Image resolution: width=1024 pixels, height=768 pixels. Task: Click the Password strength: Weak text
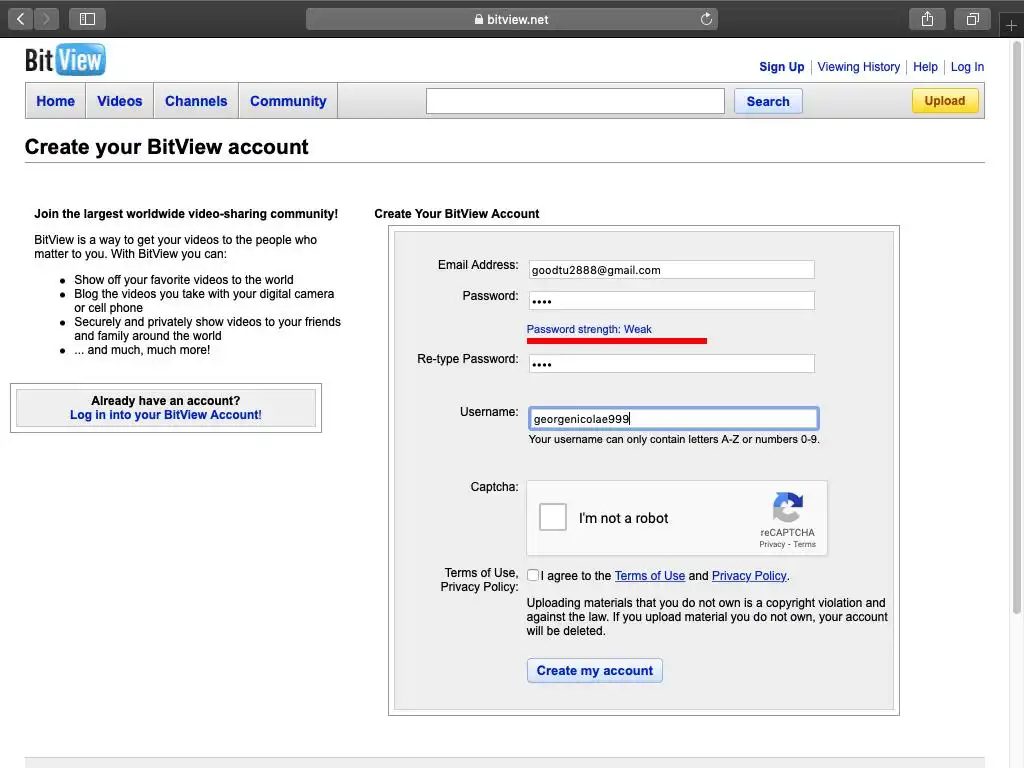pyautogui.click(x=589, y=329)
